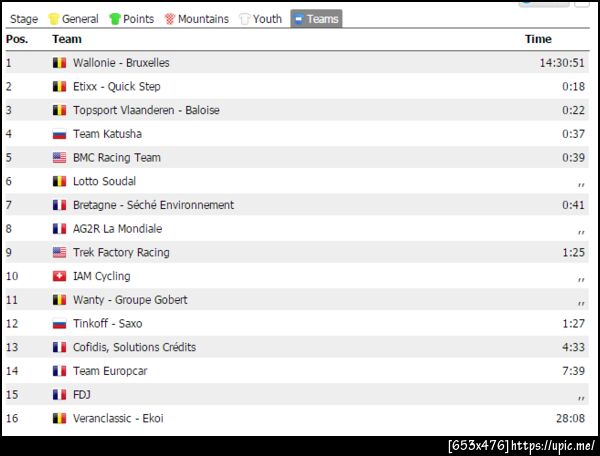The height and width of the screenshot is (456, 600).
Task: Open the Topsport Vlaanderen - Baloise team page
Action: pos(146,110)
